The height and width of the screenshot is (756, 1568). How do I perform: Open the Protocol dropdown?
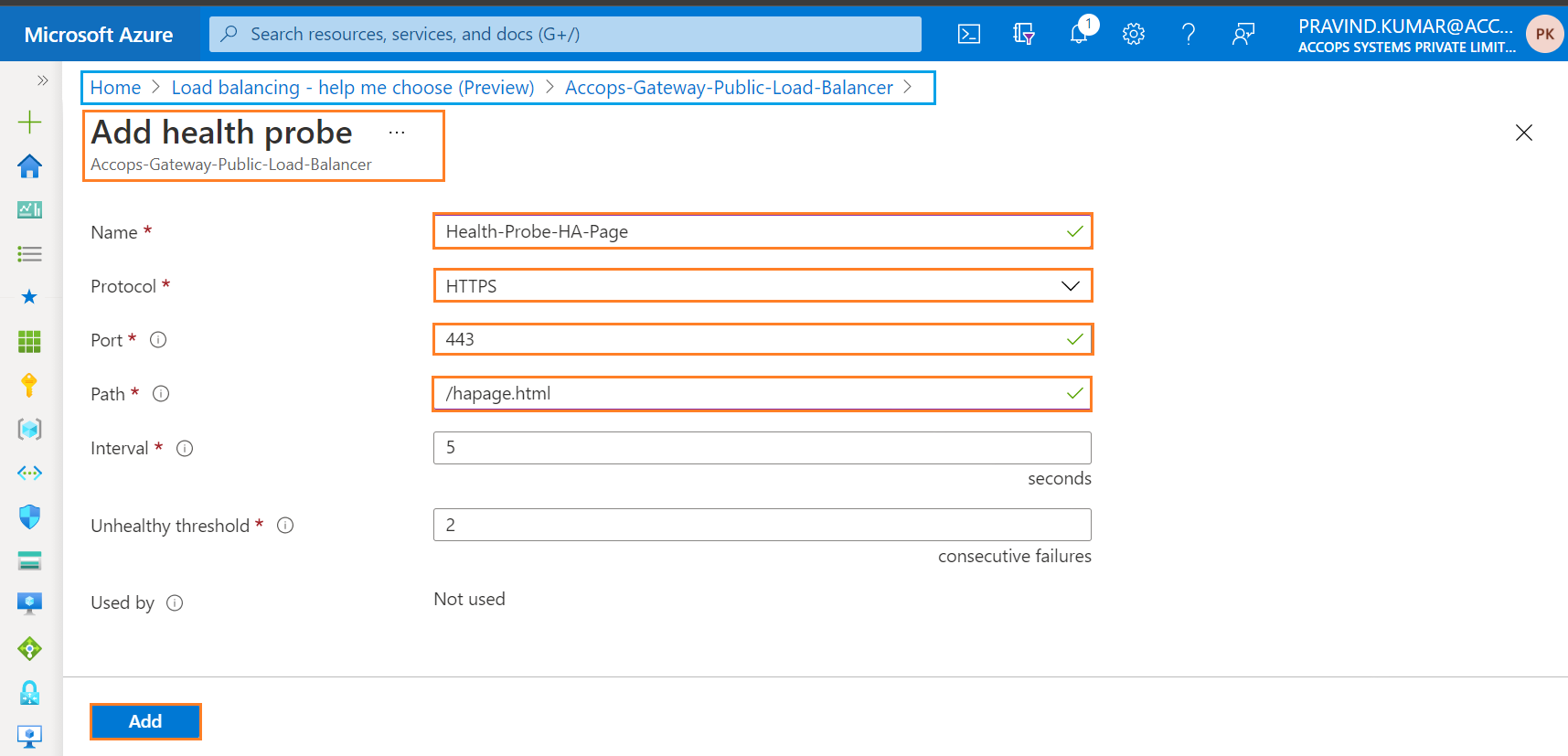[x=763, y=286]
